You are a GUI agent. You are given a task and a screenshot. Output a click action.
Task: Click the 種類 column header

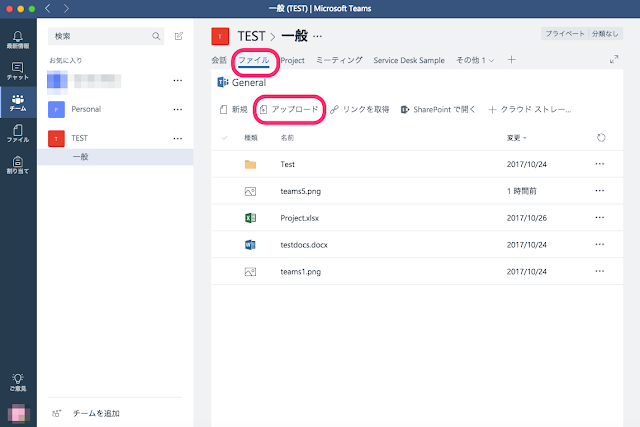[x=251, y=138]
